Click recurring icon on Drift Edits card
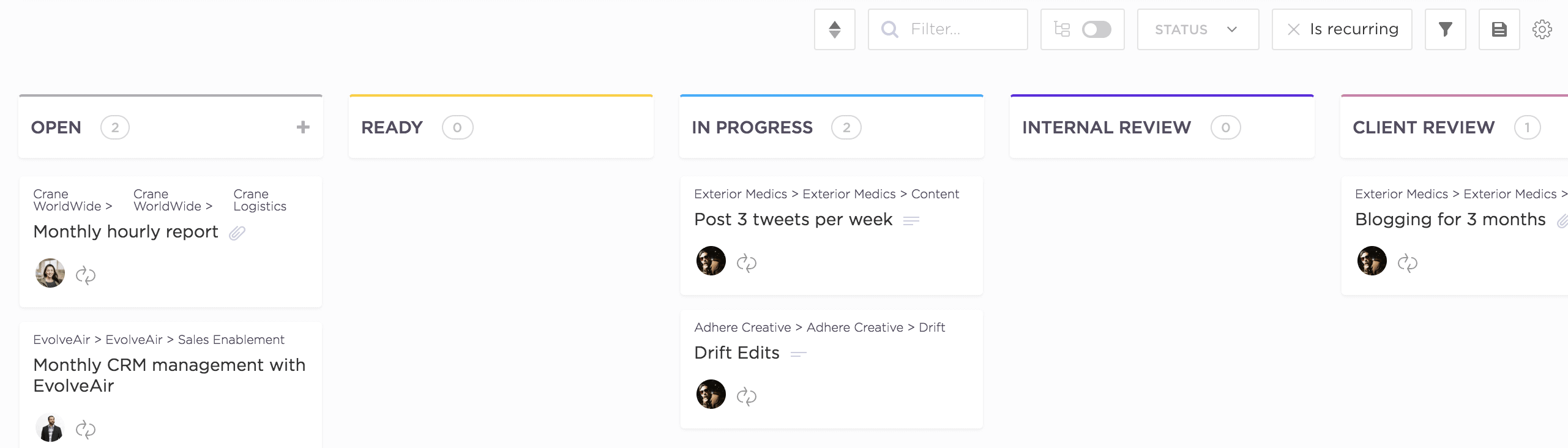This screenshot has width=1568, height=448. coord(746,397)
